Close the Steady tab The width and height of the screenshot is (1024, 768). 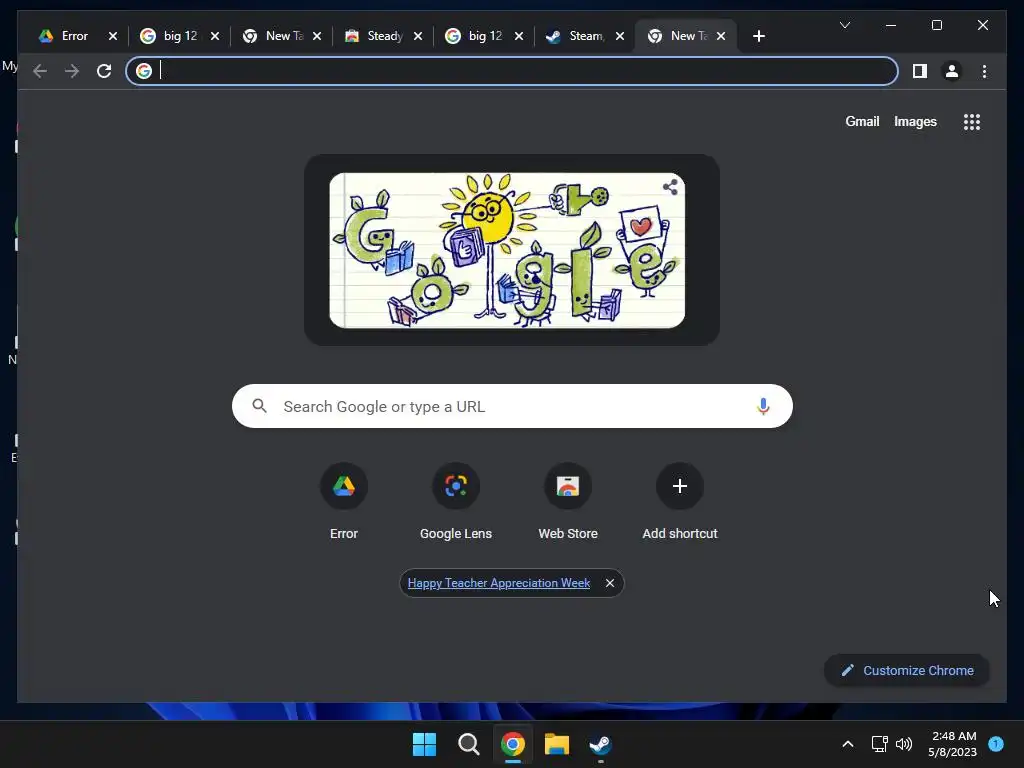pyautogui.click(x=418, y=36)
